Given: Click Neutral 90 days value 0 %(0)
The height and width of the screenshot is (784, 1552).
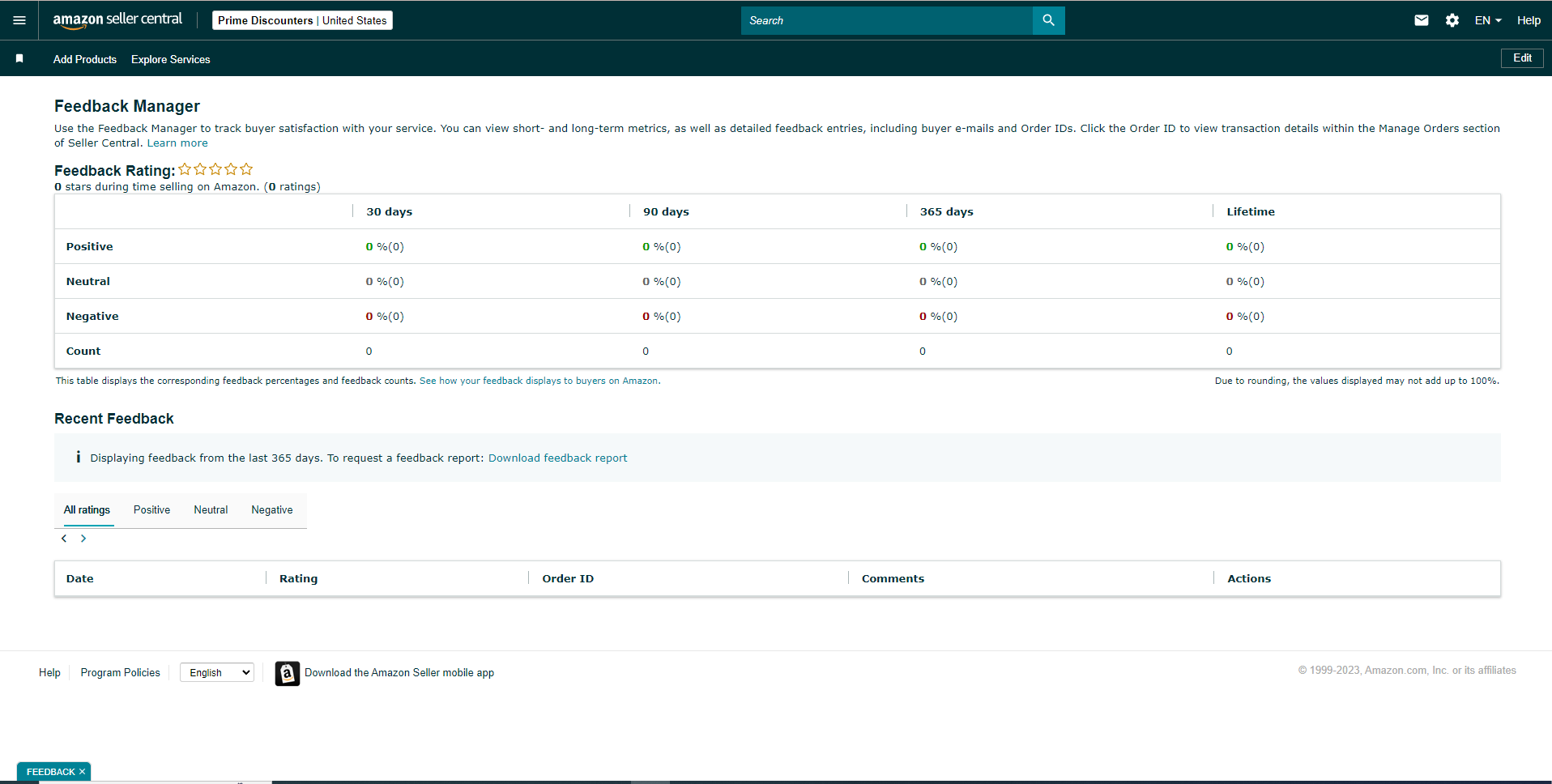Looking at the screenshot, I should coord(662,281).
